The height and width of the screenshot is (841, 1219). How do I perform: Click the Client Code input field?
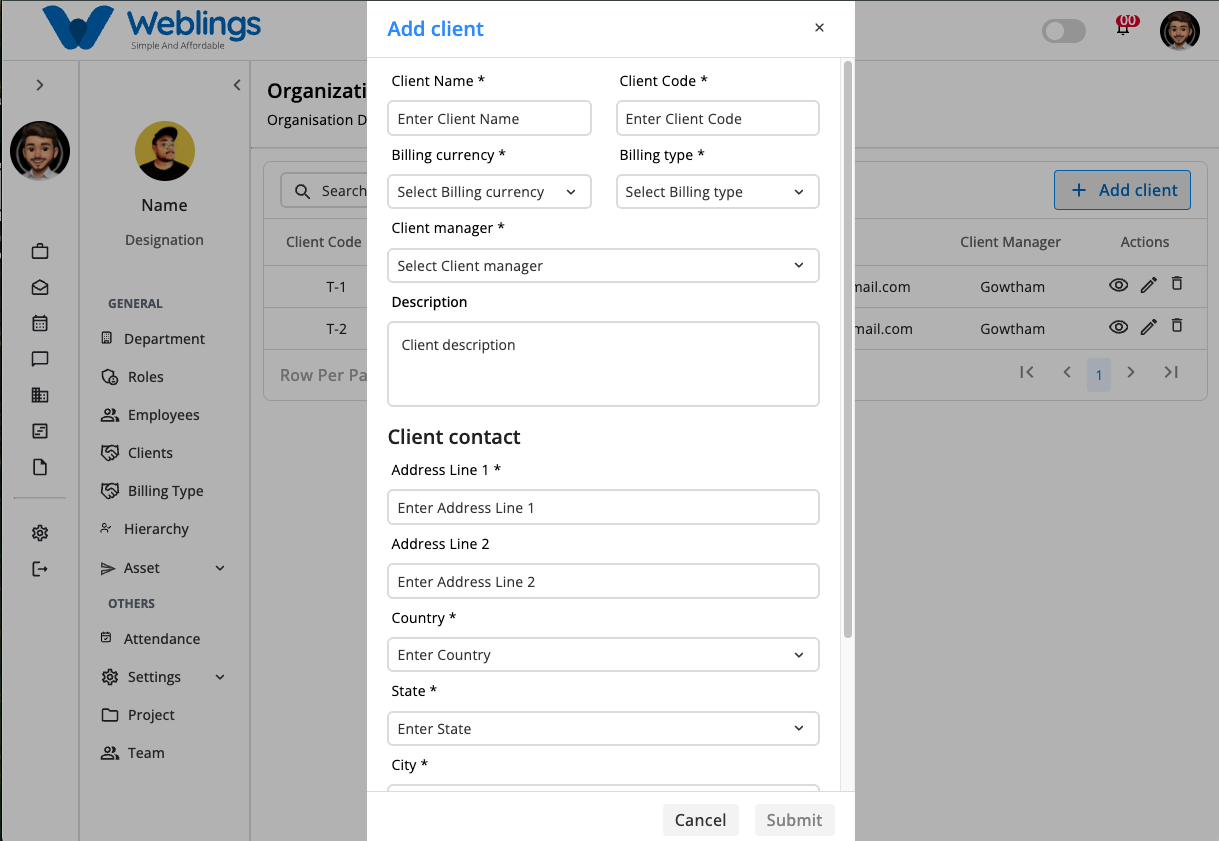[718, 118]
